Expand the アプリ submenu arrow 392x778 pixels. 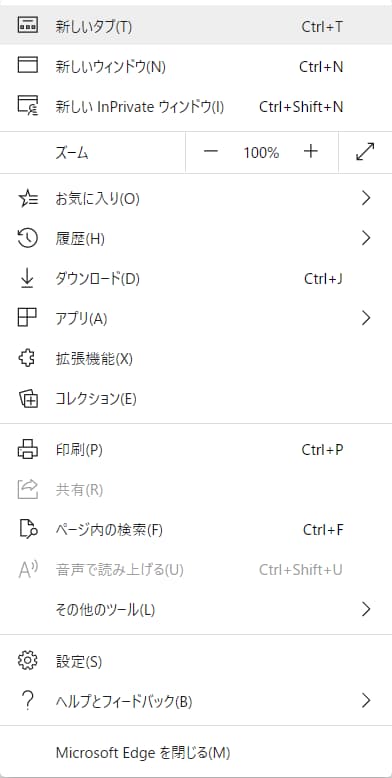pyautogui.click(x=366, y=318)
